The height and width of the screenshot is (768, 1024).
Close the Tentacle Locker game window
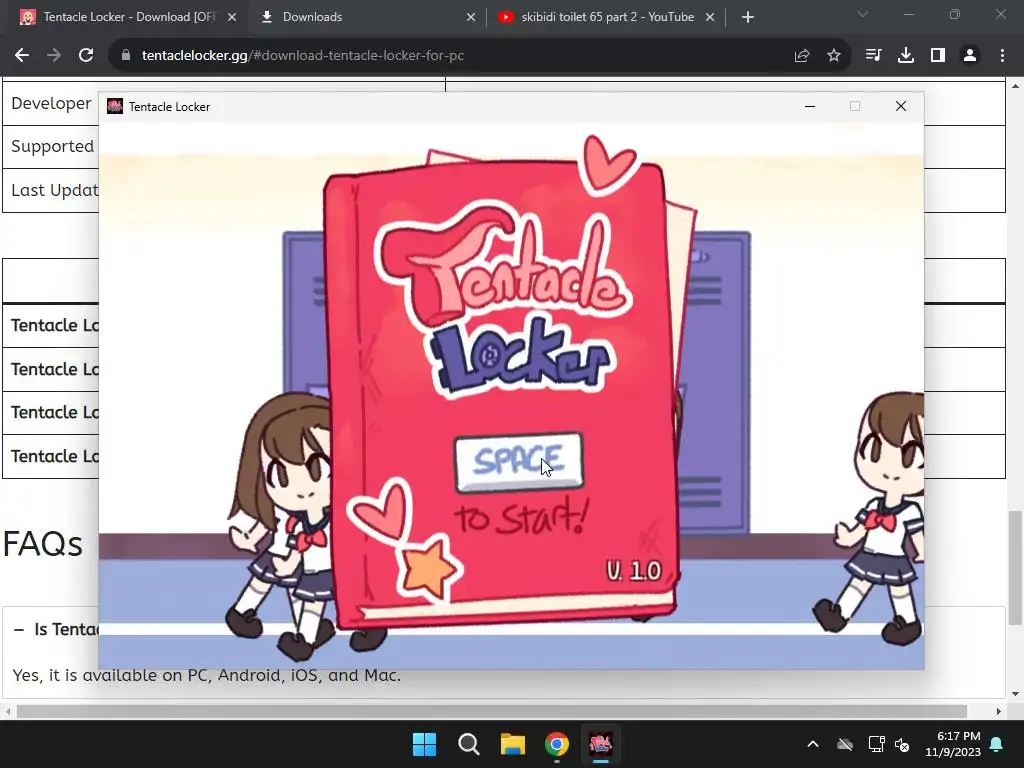[x=901, y=106]
